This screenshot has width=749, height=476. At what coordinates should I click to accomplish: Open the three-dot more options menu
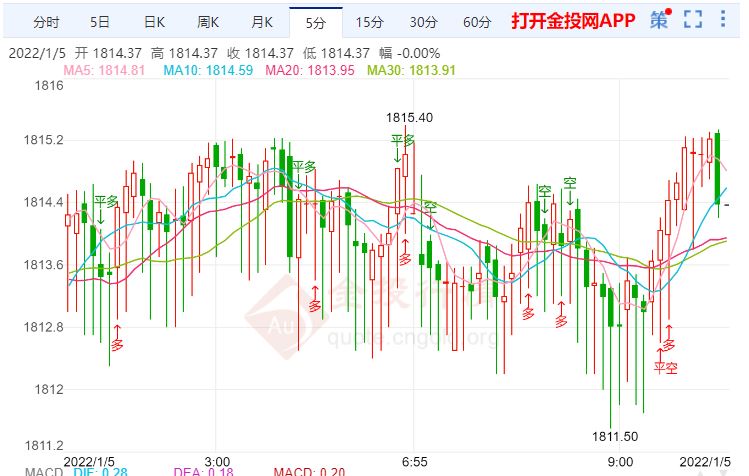(723, 19)
